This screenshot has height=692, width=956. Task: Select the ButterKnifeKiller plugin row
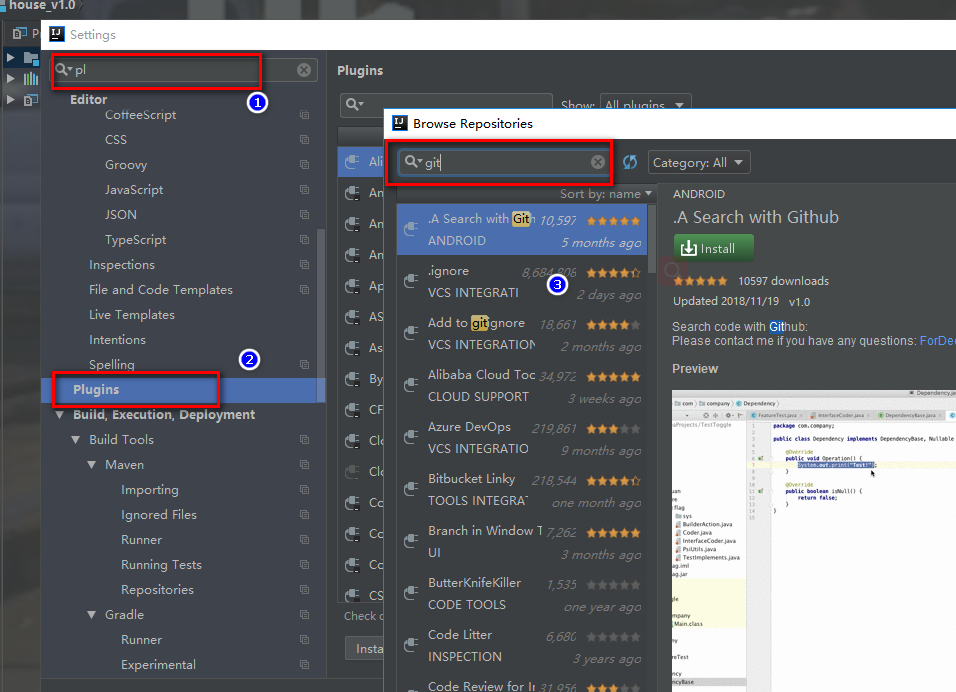point(522,593)
